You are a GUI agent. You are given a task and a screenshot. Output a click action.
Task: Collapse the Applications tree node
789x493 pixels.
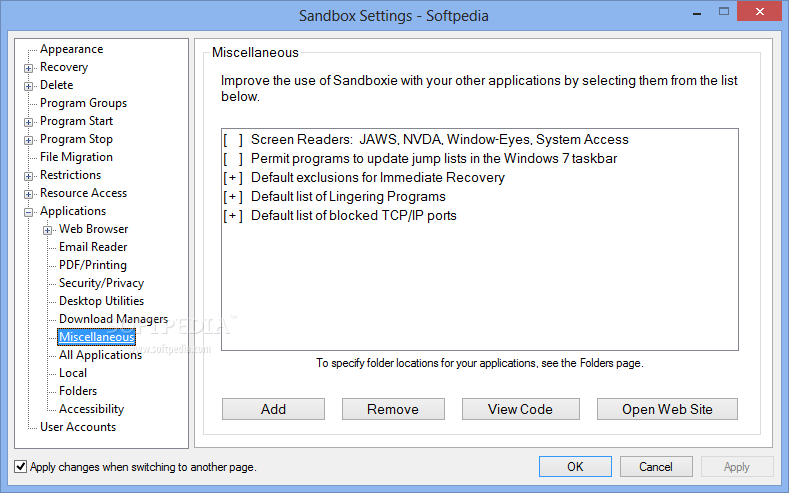[29, 212]
